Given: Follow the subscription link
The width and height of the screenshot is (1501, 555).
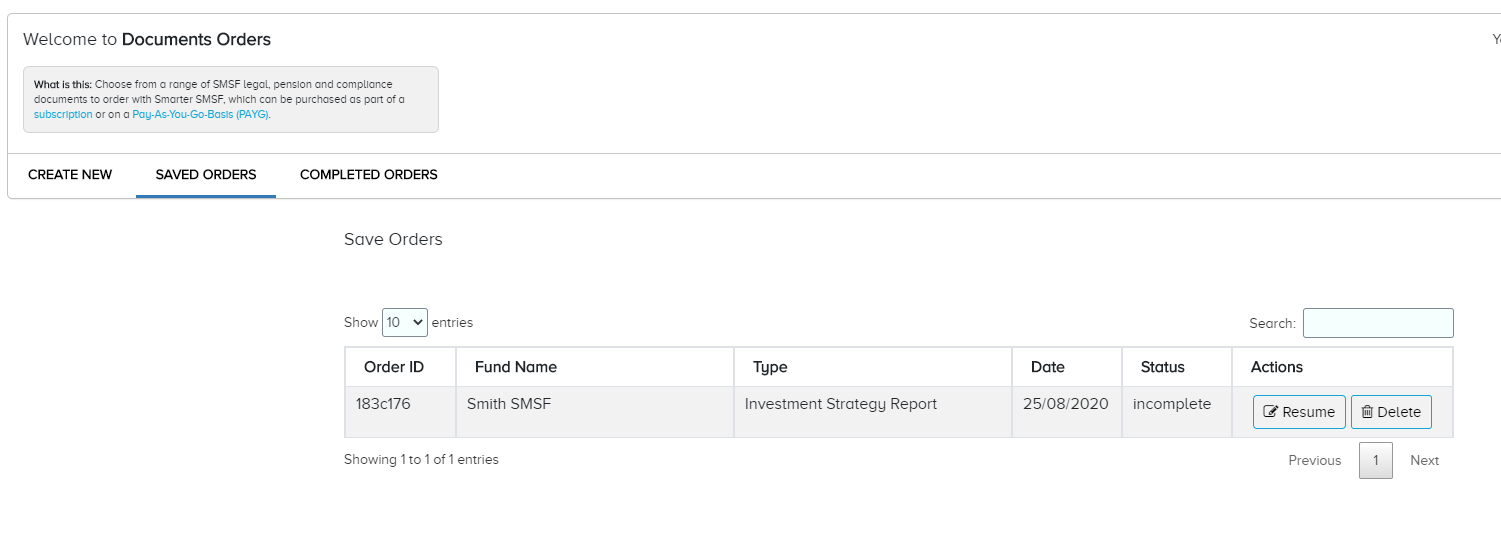Looking at the screenshot, I should [63, 114].
